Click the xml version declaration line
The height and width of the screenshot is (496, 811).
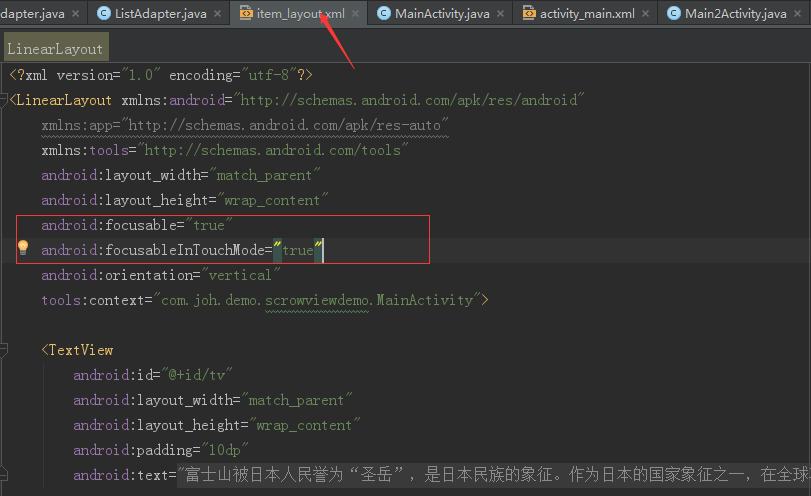pos(161,75)
